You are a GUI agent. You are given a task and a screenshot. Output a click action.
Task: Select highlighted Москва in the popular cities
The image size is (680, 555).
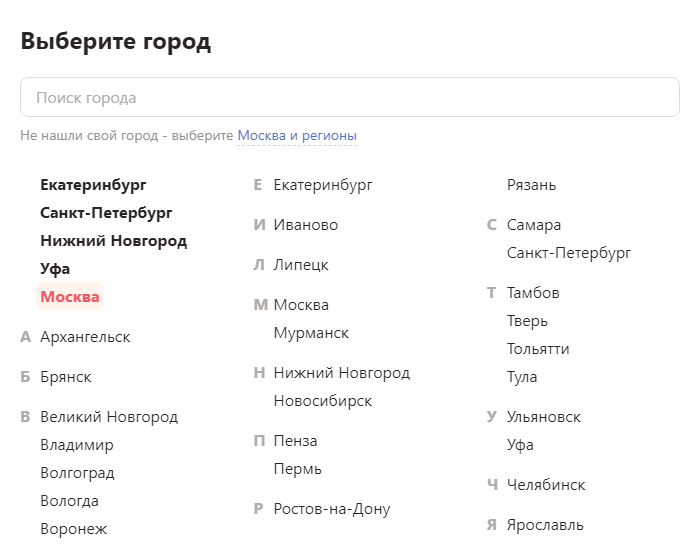coord(70,297)
